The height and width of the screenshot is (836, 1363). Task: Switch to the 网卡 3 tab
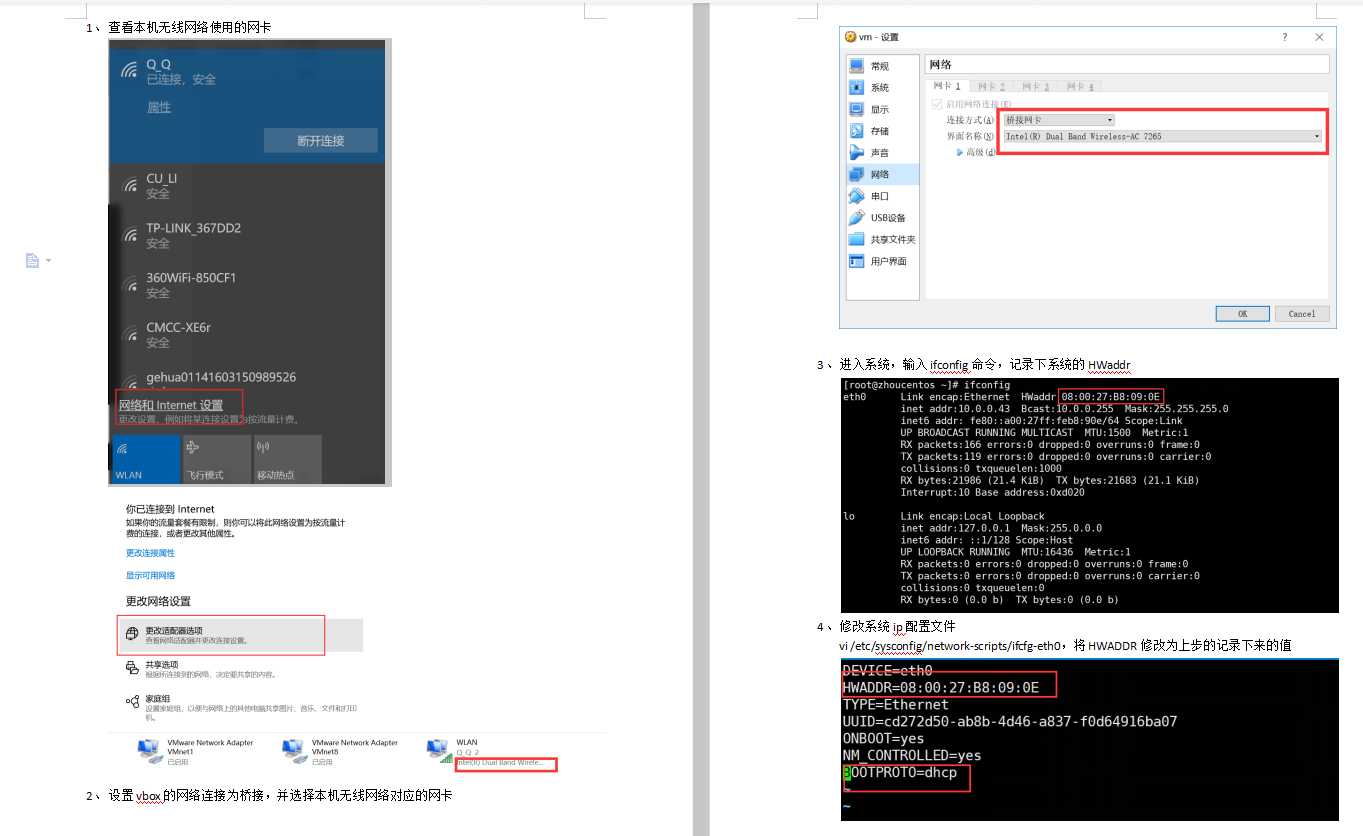tap(1035, 87)
